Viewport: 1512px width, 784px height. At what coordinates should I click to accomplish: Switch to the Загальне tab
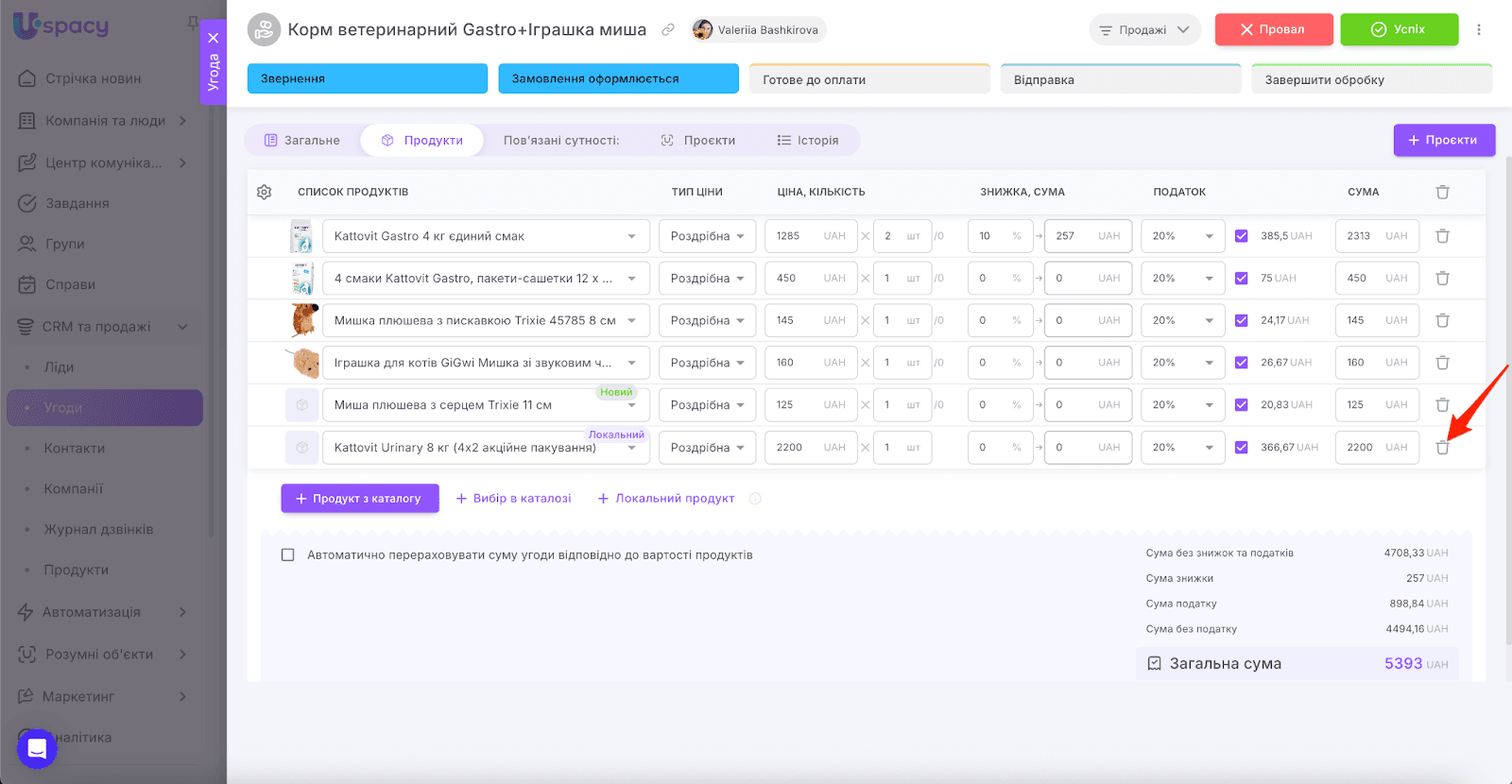coord(302,140)
